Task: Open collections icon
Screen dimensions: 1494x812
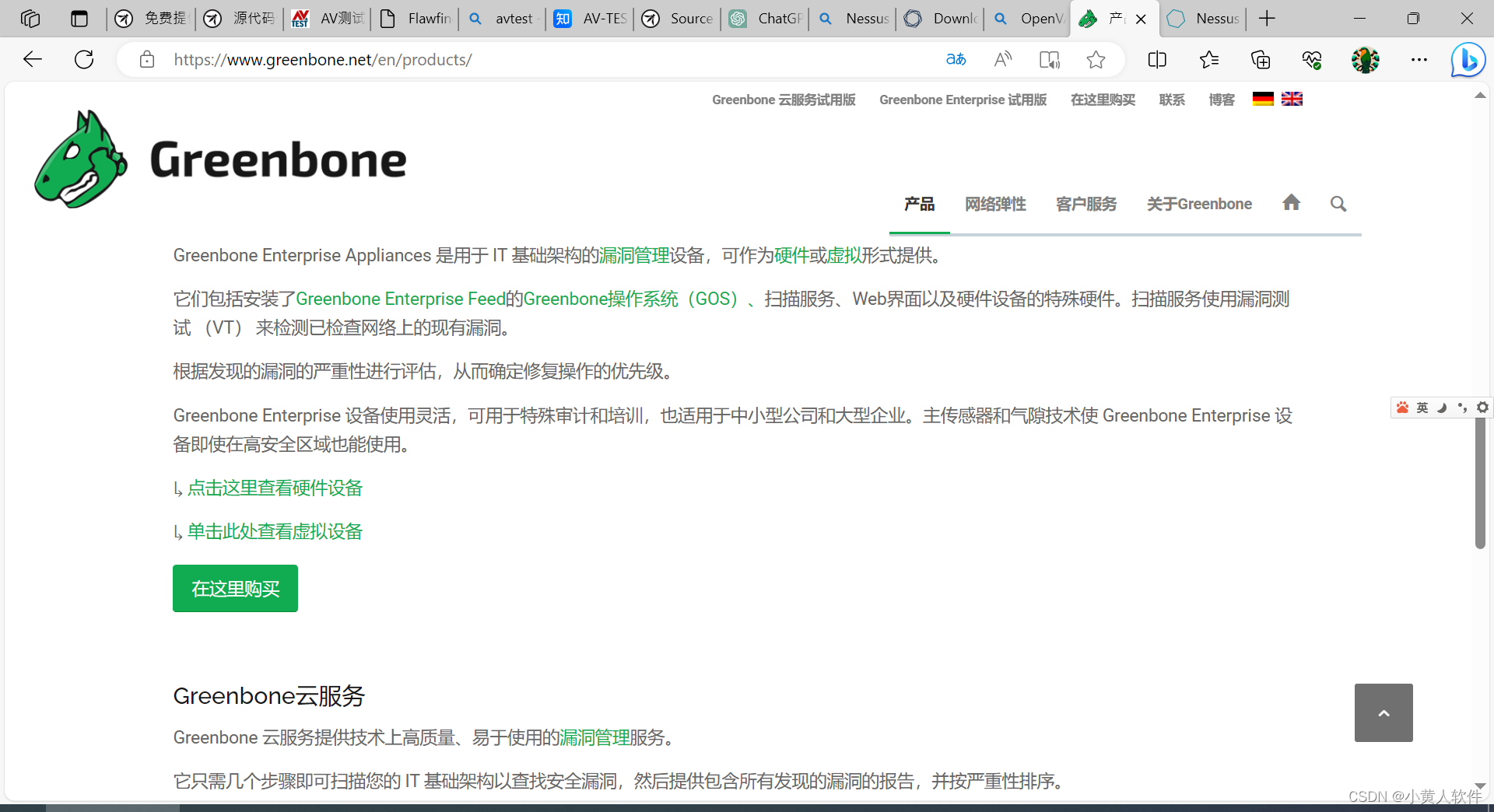Action: pyautogui.click(x=1261, y=59)
